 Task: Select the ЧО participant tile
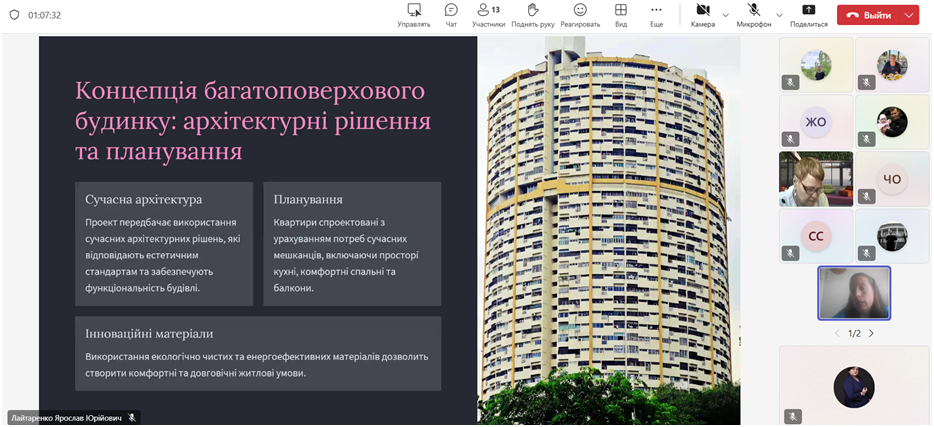click(891, 179)
